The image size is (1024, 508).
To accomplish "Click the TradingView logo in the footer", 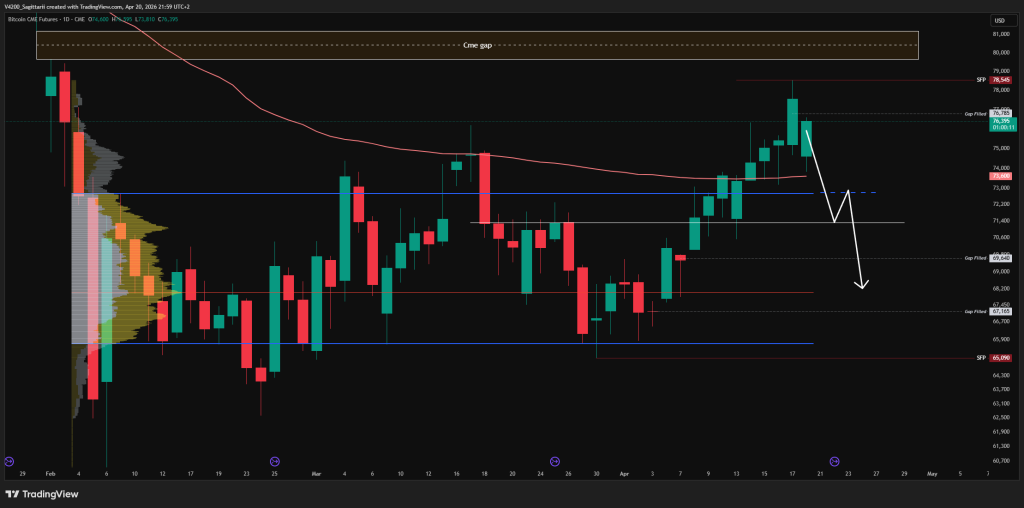I will (x=43, y=493).
